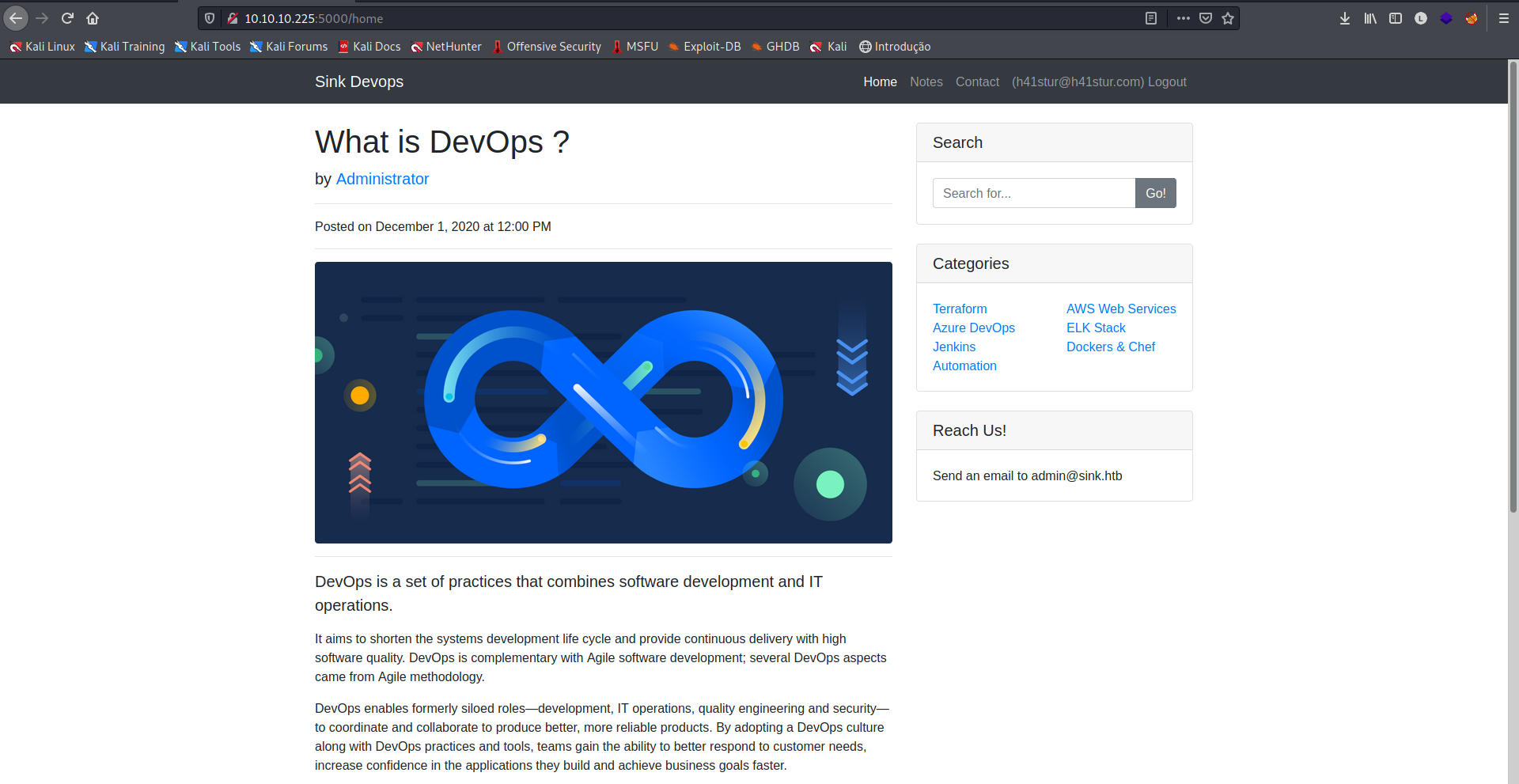
Task: Show site security info shield icon
Action: pyautogui.click(x=210, y=18)
